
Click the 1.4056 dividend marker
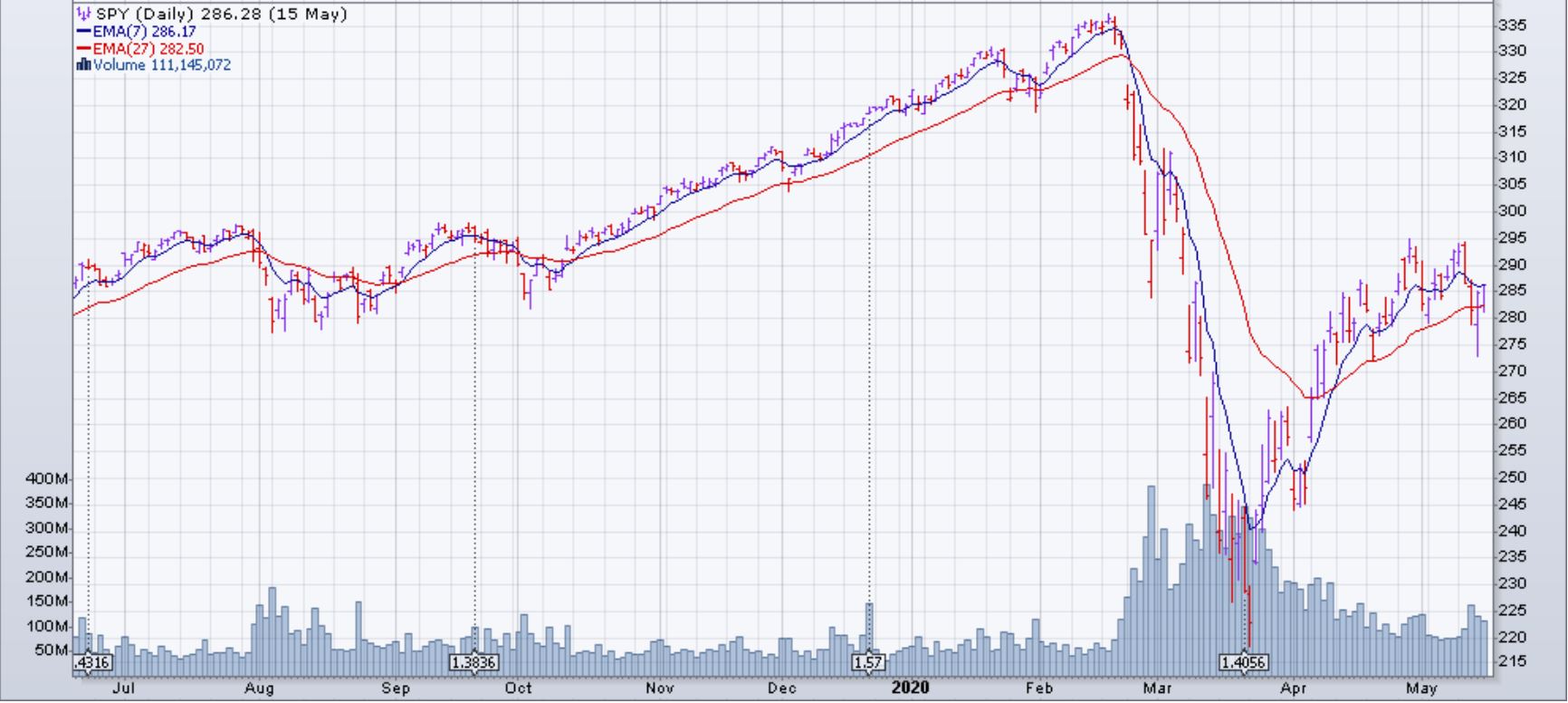(x=1243, y=663)
